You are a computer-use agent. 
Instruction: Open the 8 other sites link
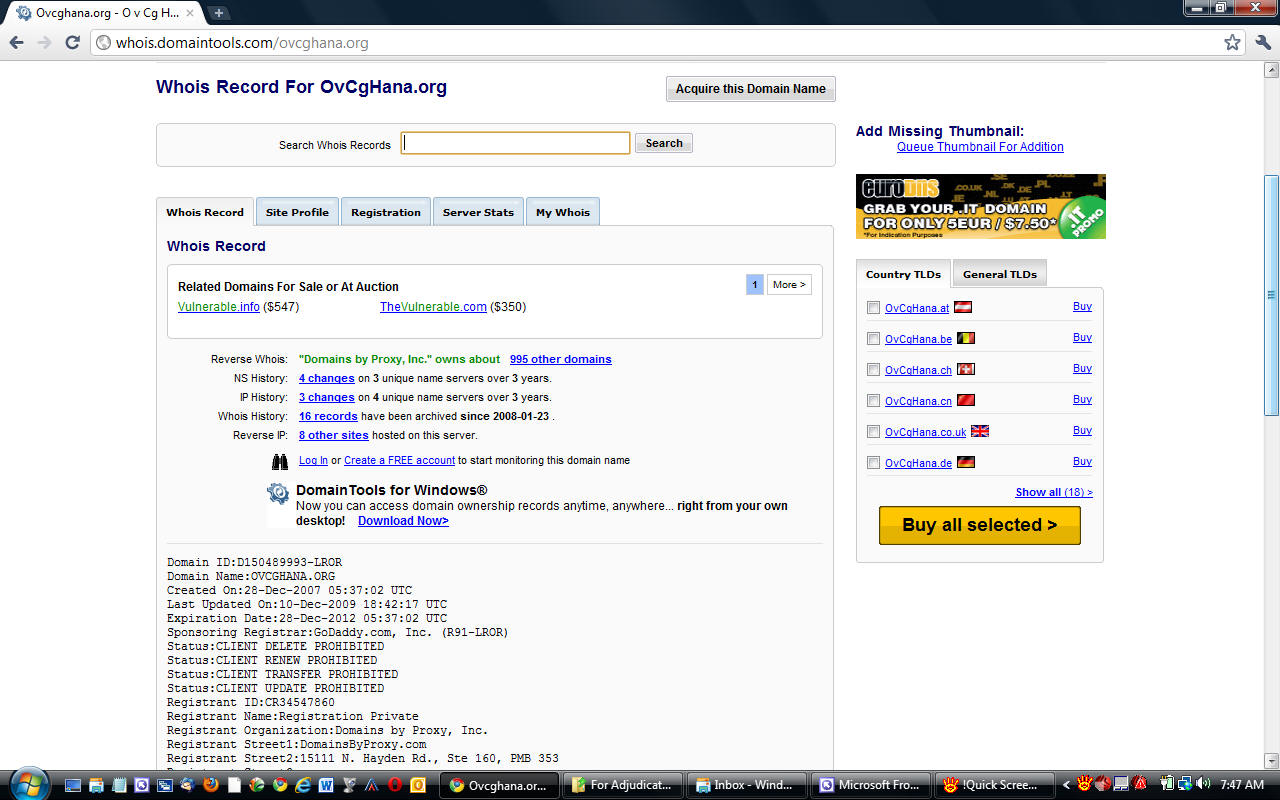pyautogui.click(x=334, y=435)
